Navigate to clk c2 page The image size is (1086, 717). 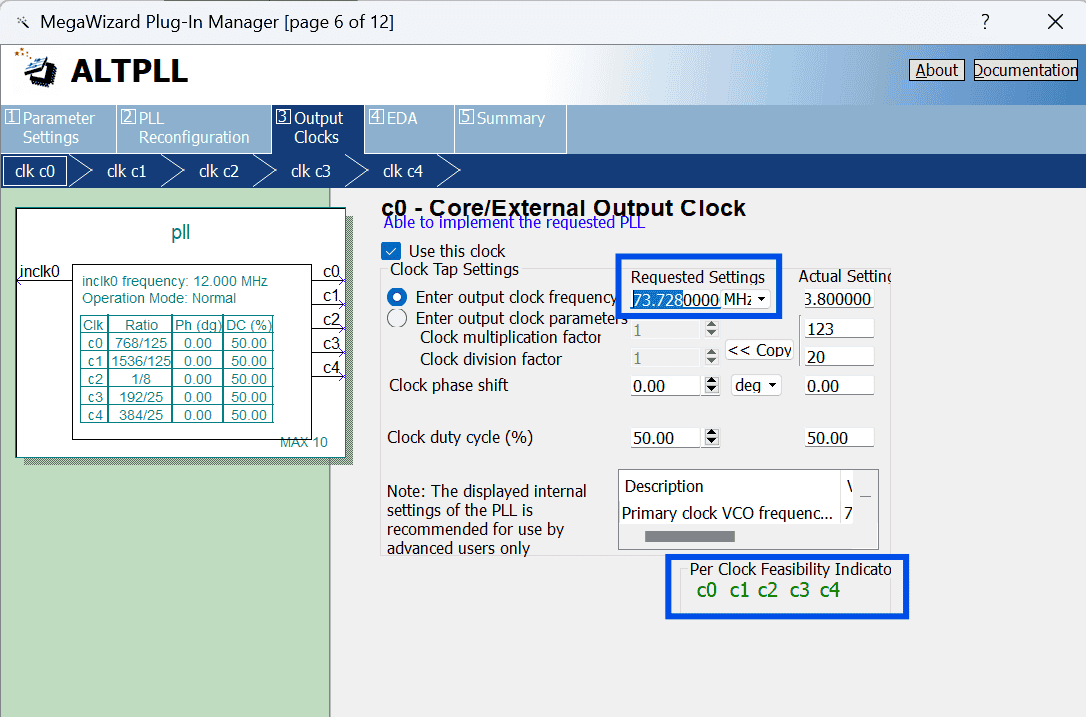219,171
